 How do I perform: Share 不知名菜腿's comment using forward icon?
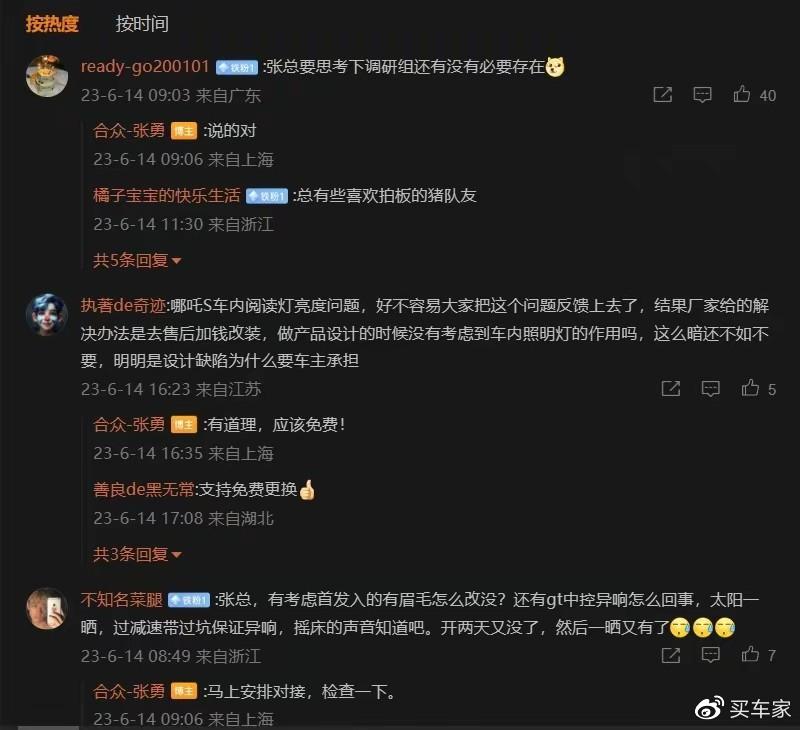pyautogui.click(x=670, y=655)
